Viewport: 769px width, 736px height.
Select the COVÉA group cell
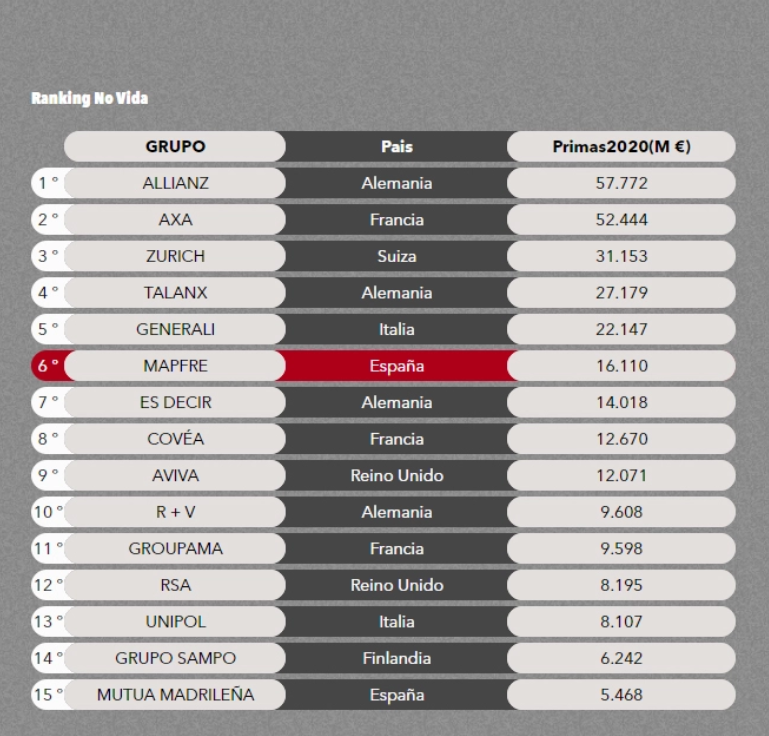(x=175, y=439)
